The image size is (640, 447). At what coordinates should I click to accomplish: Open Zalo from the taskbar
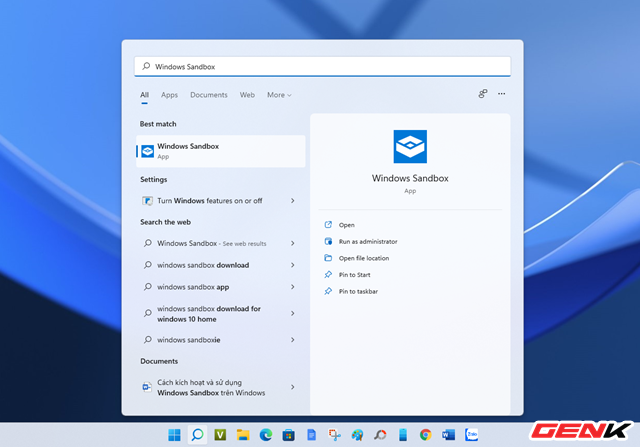(471, 435)
